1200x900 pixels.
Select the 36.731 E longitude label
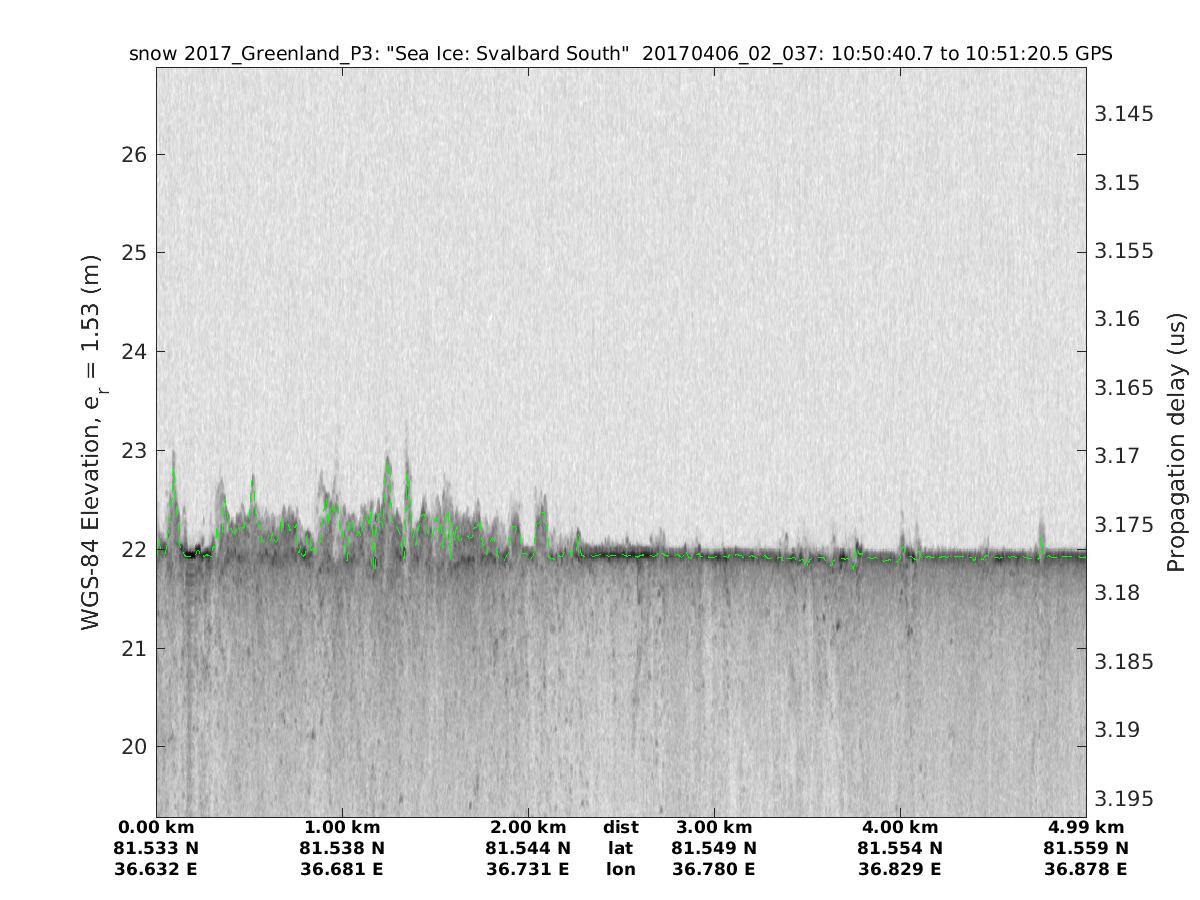pyautogui.click(x=528, y=869)
